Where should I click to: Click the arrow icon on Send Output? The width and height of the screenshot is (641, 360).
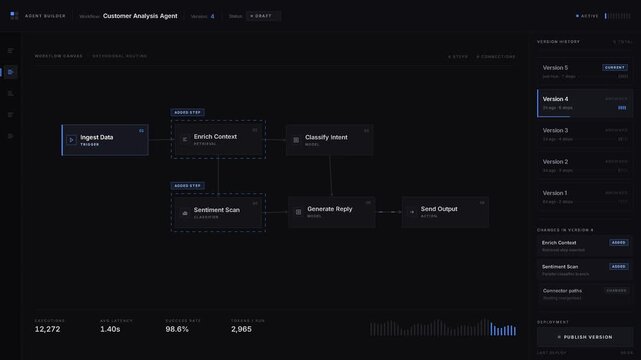point(412,212)
